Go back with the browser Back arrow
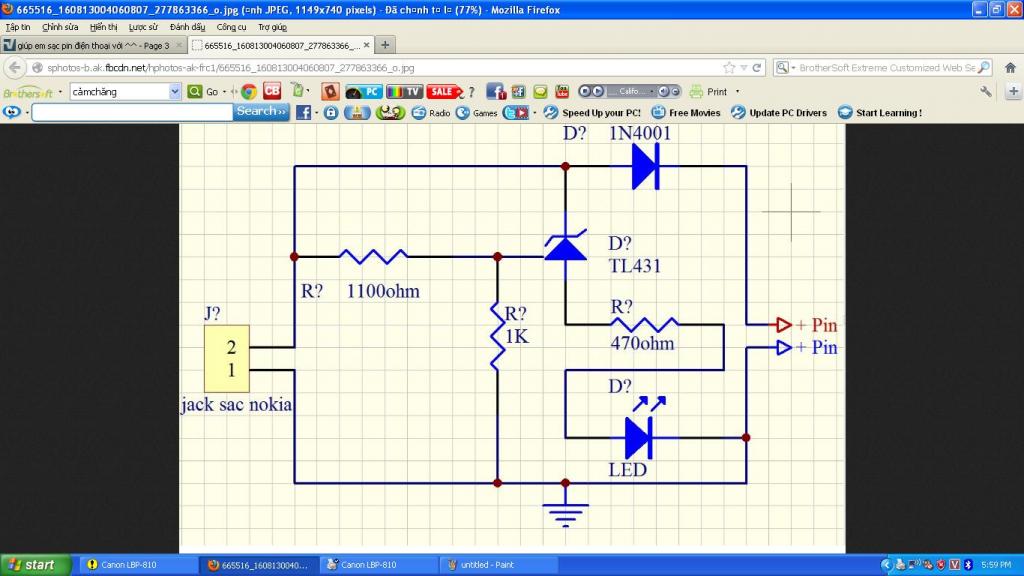This screenshot has height=576, width=1024. coord(14,67)
